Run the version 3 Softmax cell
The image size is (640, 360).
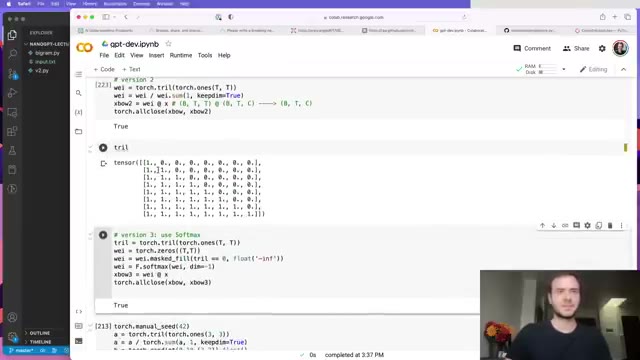(103, 235)
